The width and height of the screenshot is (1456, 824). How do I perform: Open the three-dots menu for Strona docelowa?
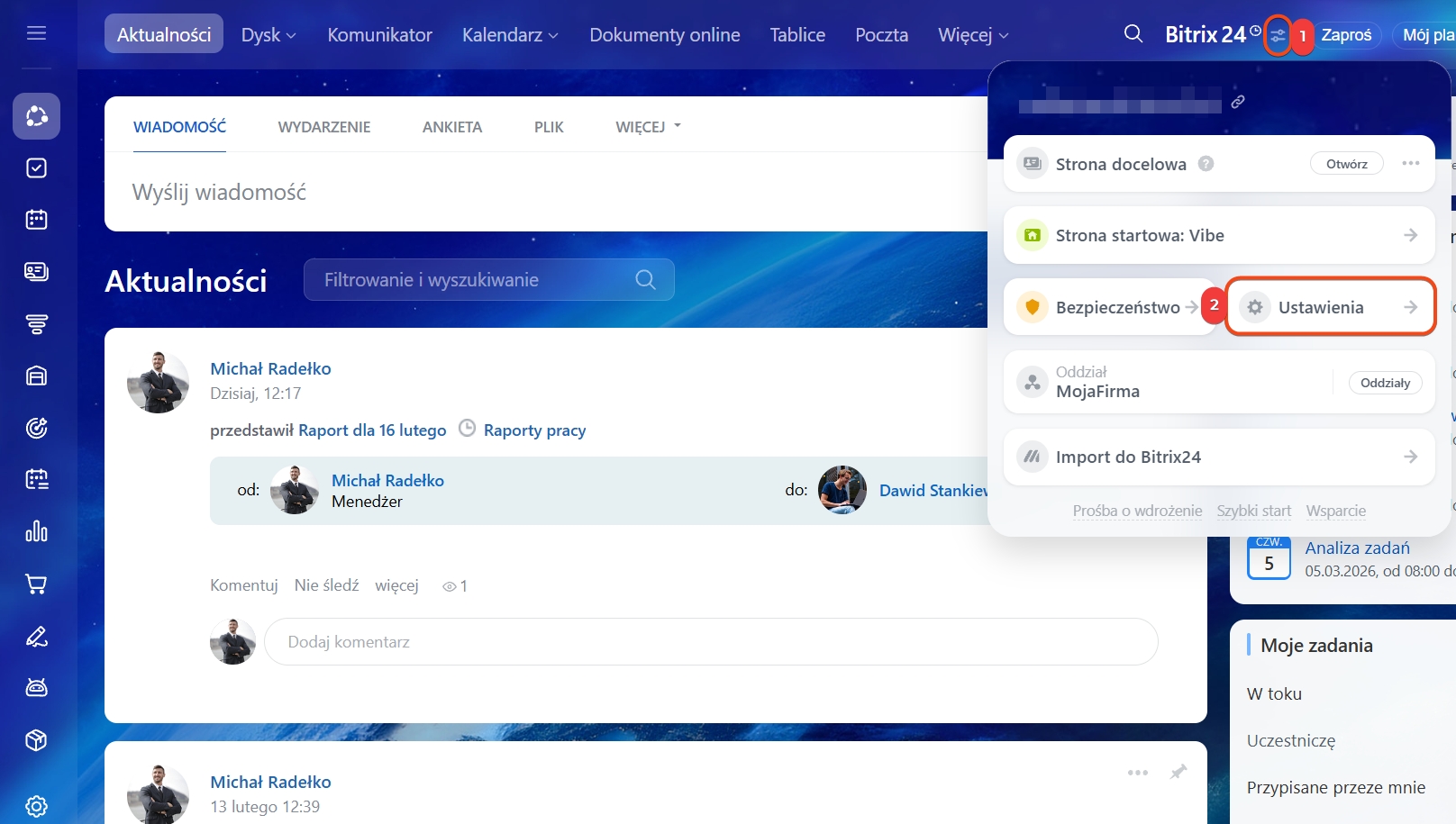[x=1410, y=164]
